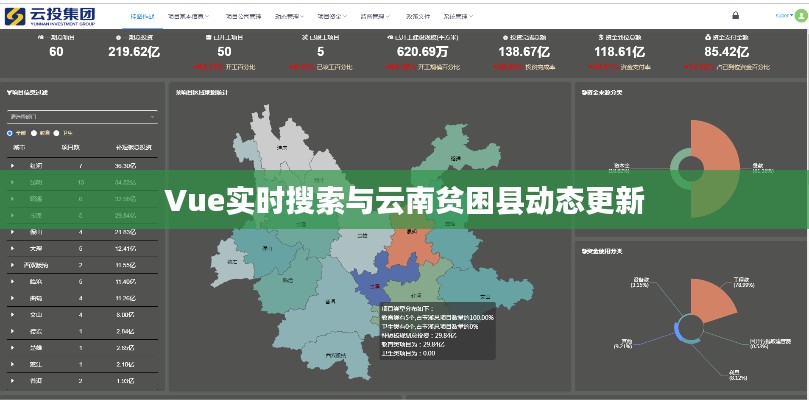Open the 项目资金 navigation menu
This screenshot has height=400, width=809.
pyautogui.click(x=332, y=17)
